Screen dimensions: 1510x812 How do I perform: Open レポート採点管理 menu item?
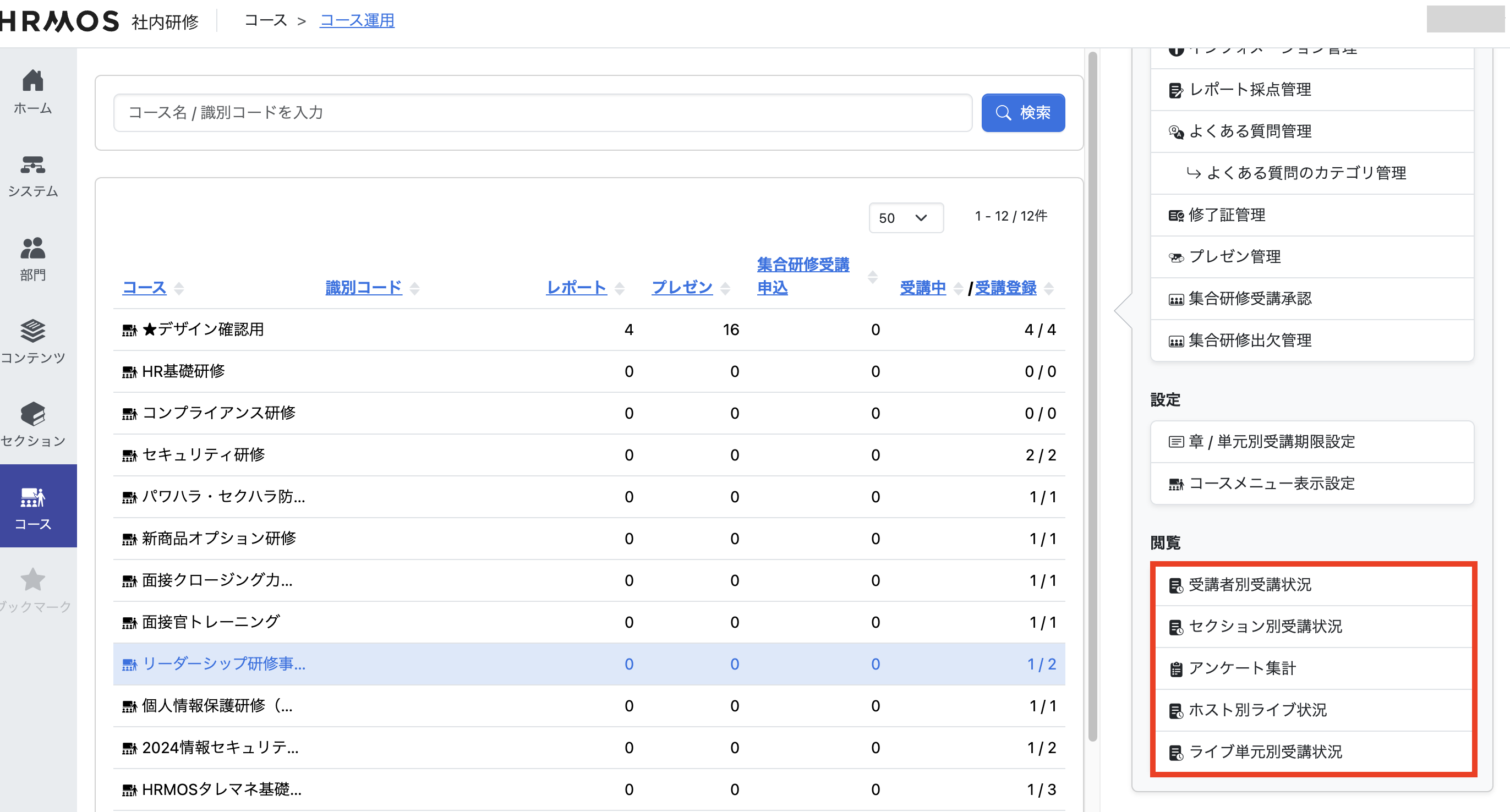(x=1250, y=90)
